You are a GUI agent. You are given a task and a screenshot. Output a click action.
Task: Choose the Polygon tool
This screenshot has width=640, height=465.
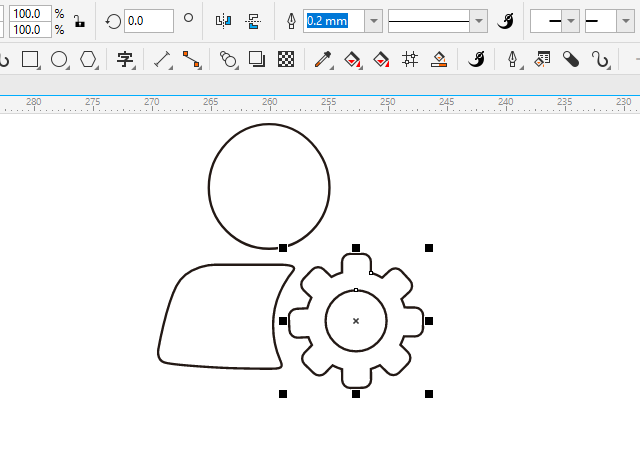(89, 60)
